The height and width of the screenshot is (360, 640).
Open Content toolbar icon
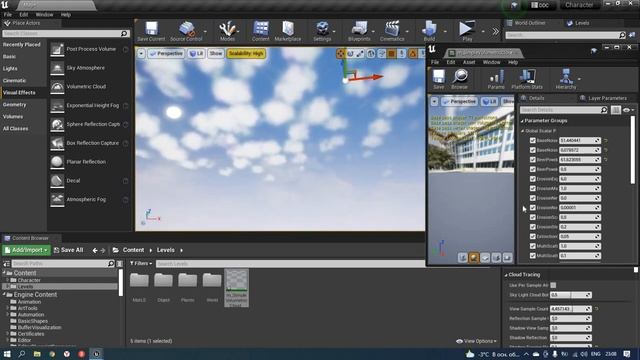(x=260, y=31)
